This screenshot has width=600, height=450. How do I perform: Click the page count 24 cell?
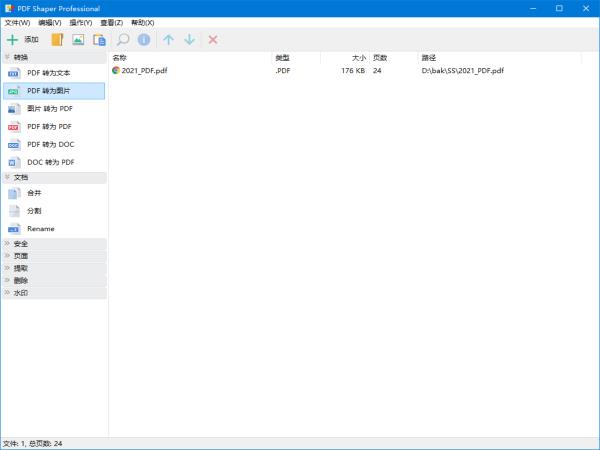coord(377,70)
